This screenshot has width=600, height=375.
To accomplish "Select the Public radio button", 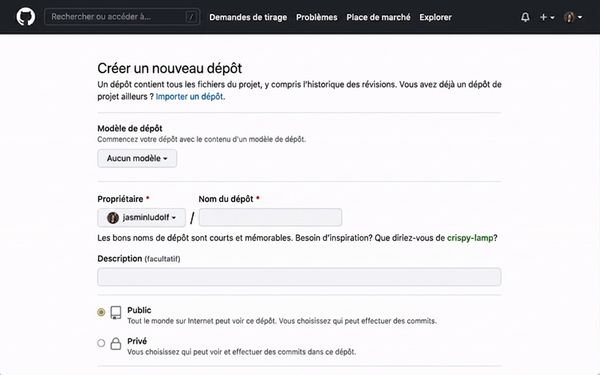I will coord(101,312).
